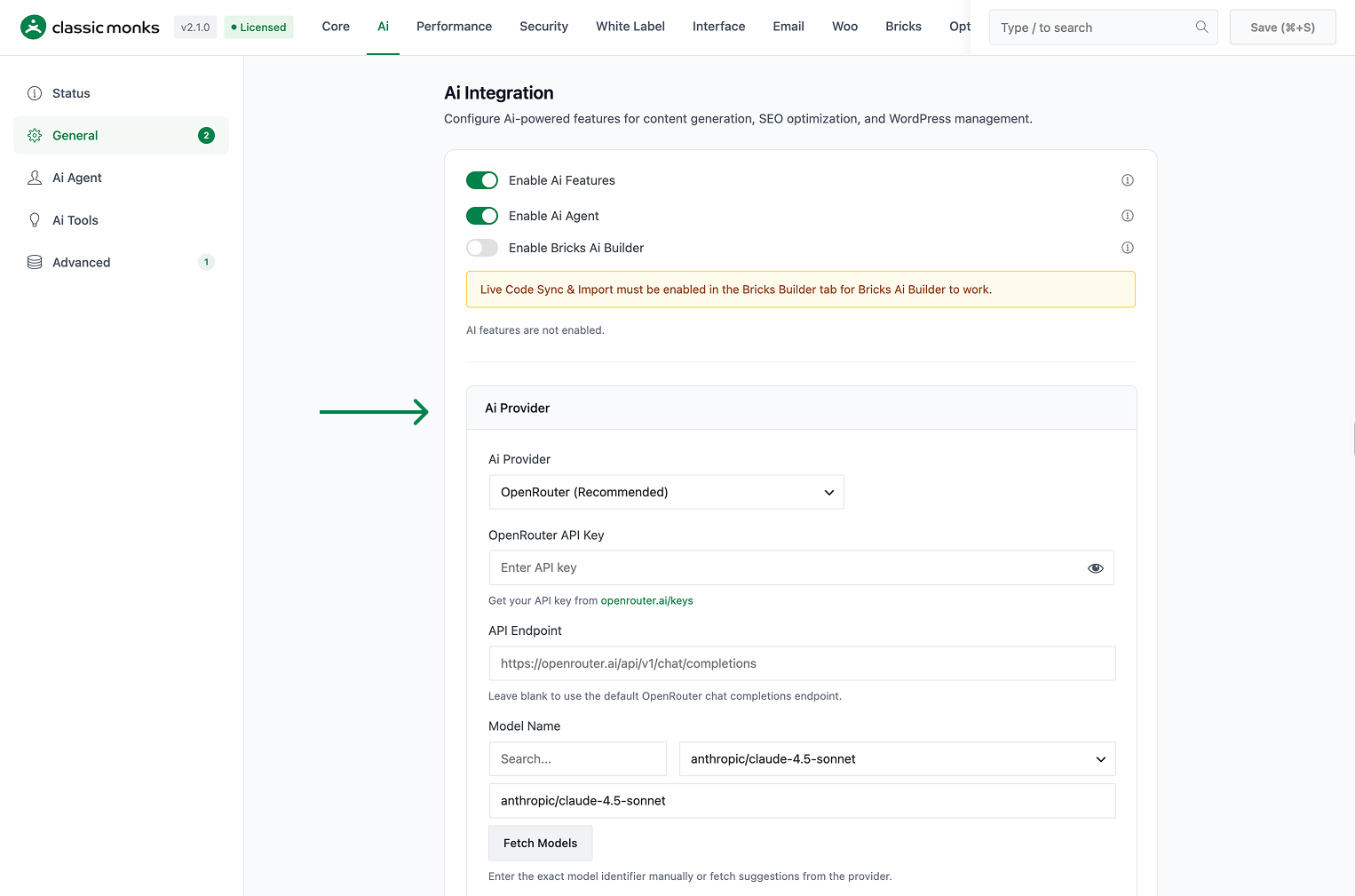
Task: Click the Ai Integration heading
Action: (x=498, y=93)
